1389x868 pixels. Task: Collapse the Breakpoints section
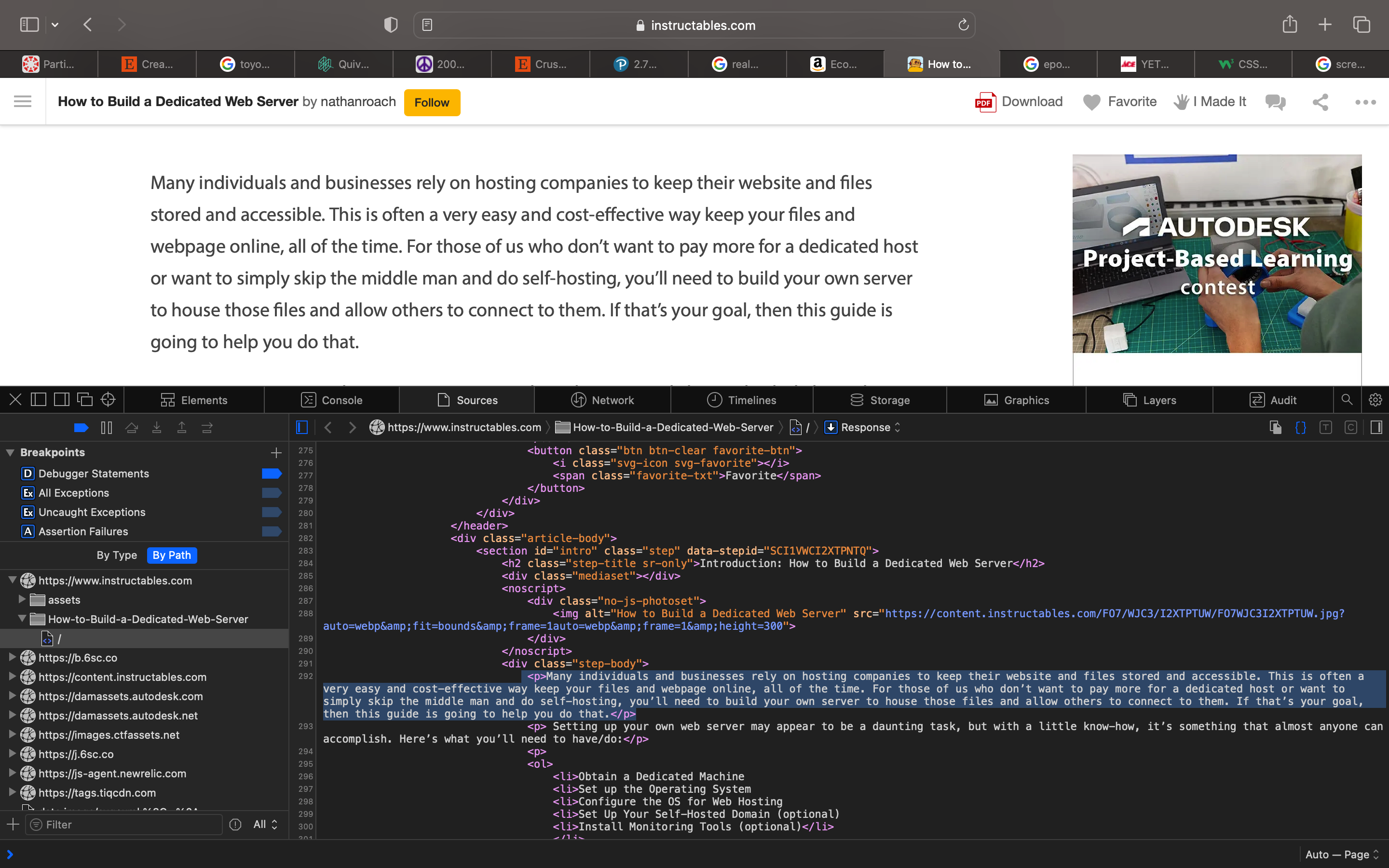pyautogui.click(x=10, y=452)
